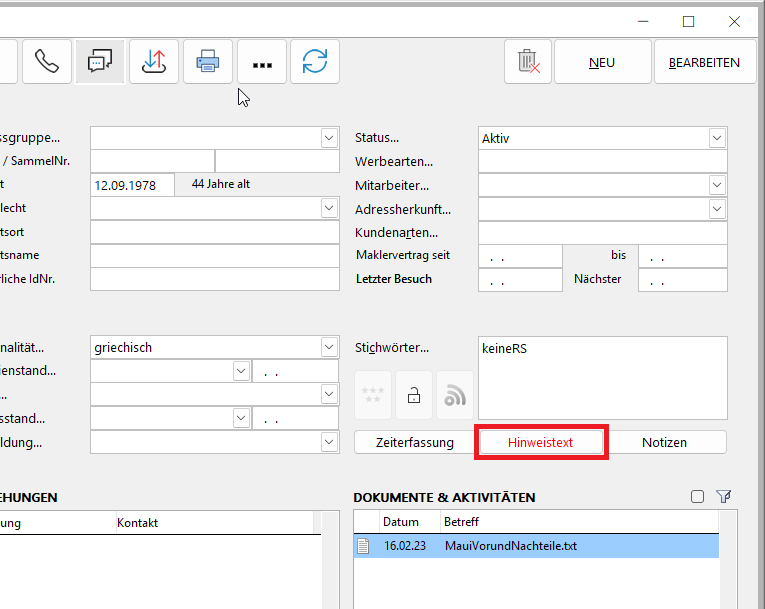765x609 pixels.
Task: Click the RSS feed icon
Action: [x=455, y=396]
